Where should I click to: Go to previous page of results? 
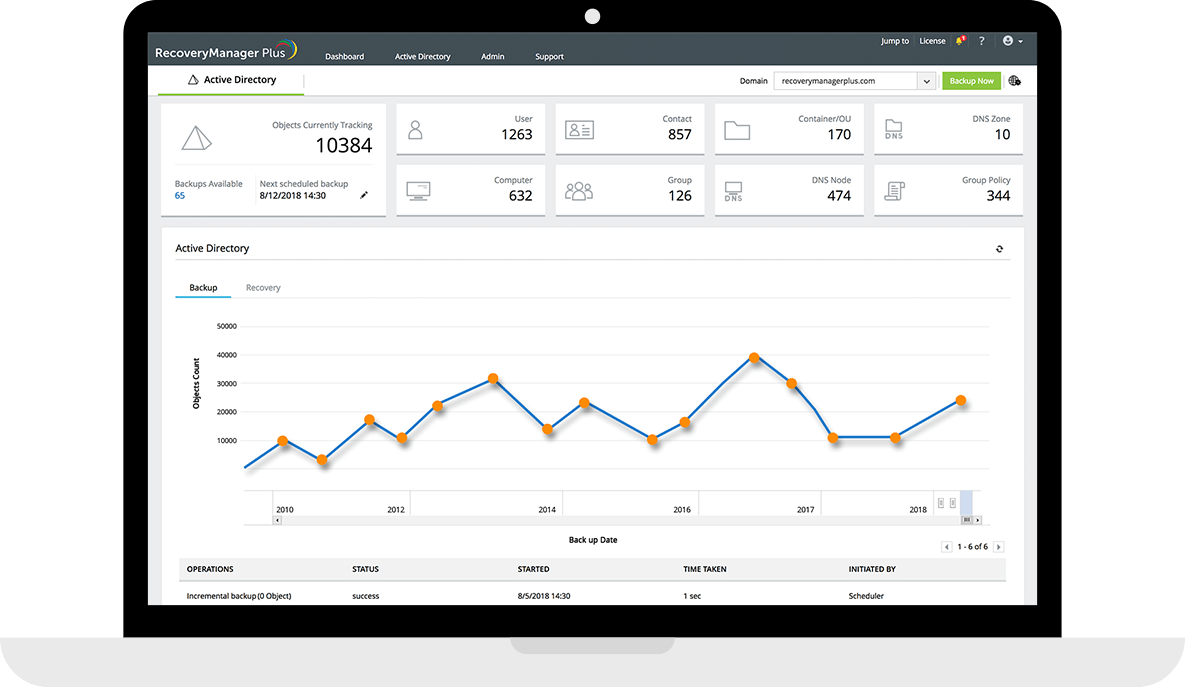tap(946, 547)
